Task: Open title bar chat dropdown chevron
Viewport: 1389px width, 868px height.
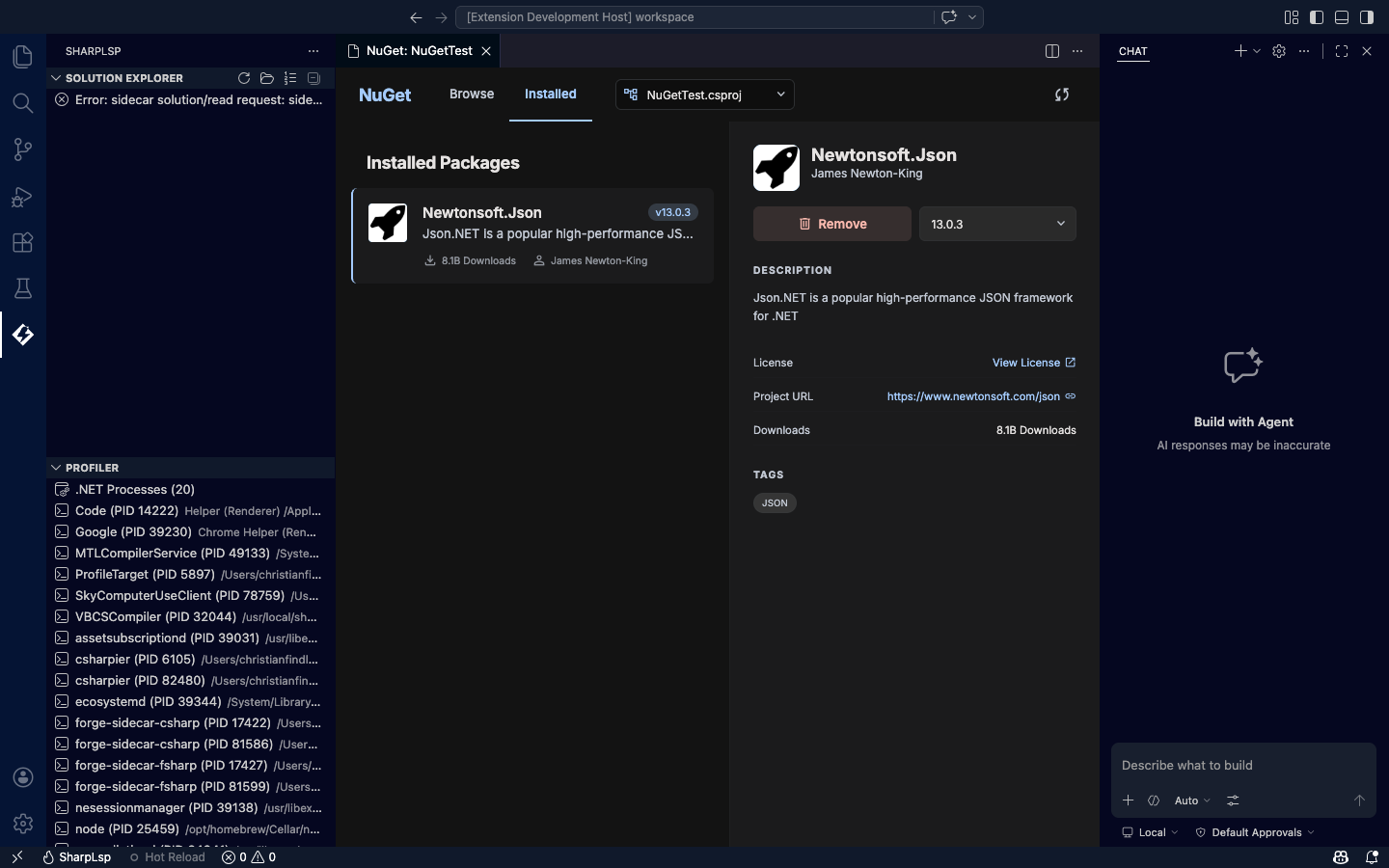Action: pyautogui.click(x=972, y=17)
